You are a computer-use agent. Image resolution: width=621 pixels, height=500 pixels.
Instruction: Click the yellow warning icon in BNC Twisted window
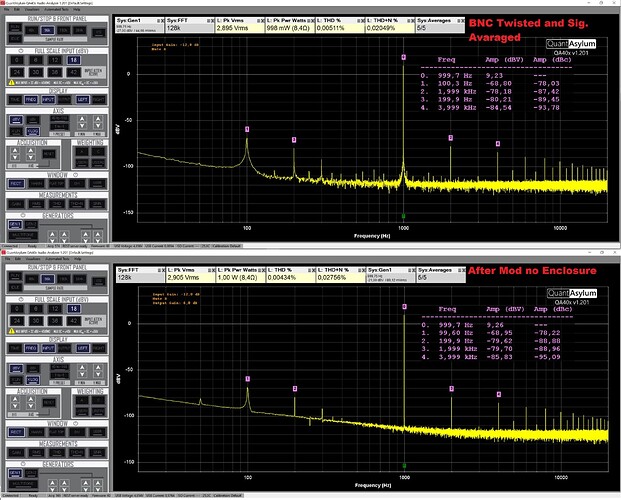[11, 82]
